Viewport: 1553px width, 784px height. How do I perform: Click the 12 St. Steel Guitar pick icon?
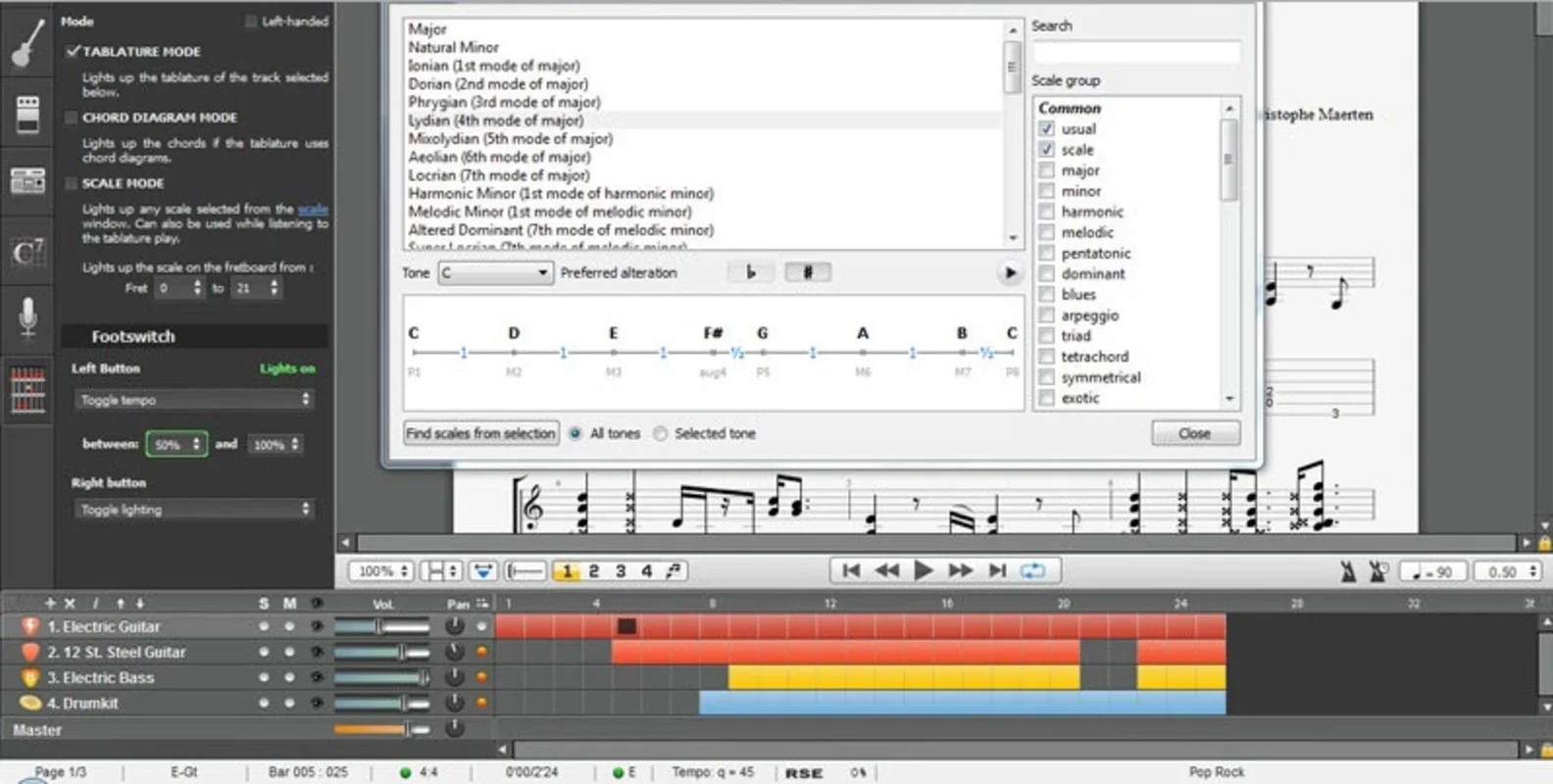[x=30, y=652]
